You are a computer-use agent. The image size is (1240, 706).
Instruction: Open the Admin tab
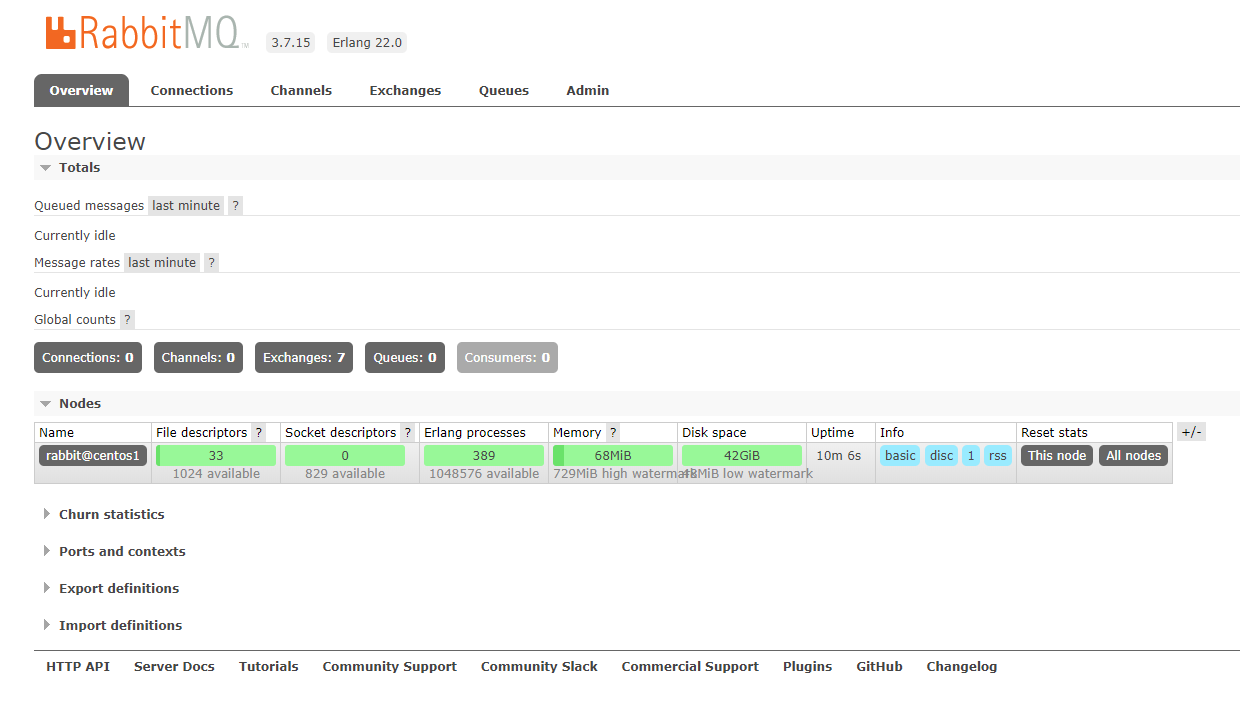coord(588,90)
